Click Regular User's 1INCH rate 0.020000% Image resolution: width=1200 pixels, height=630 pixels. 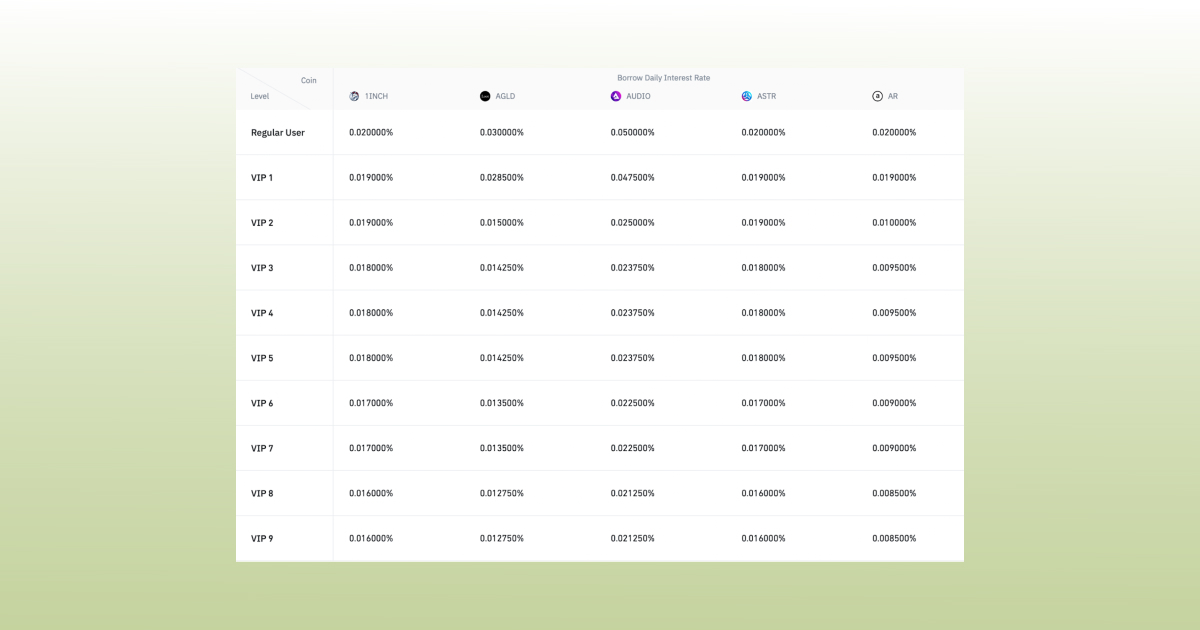click(369, 132)
